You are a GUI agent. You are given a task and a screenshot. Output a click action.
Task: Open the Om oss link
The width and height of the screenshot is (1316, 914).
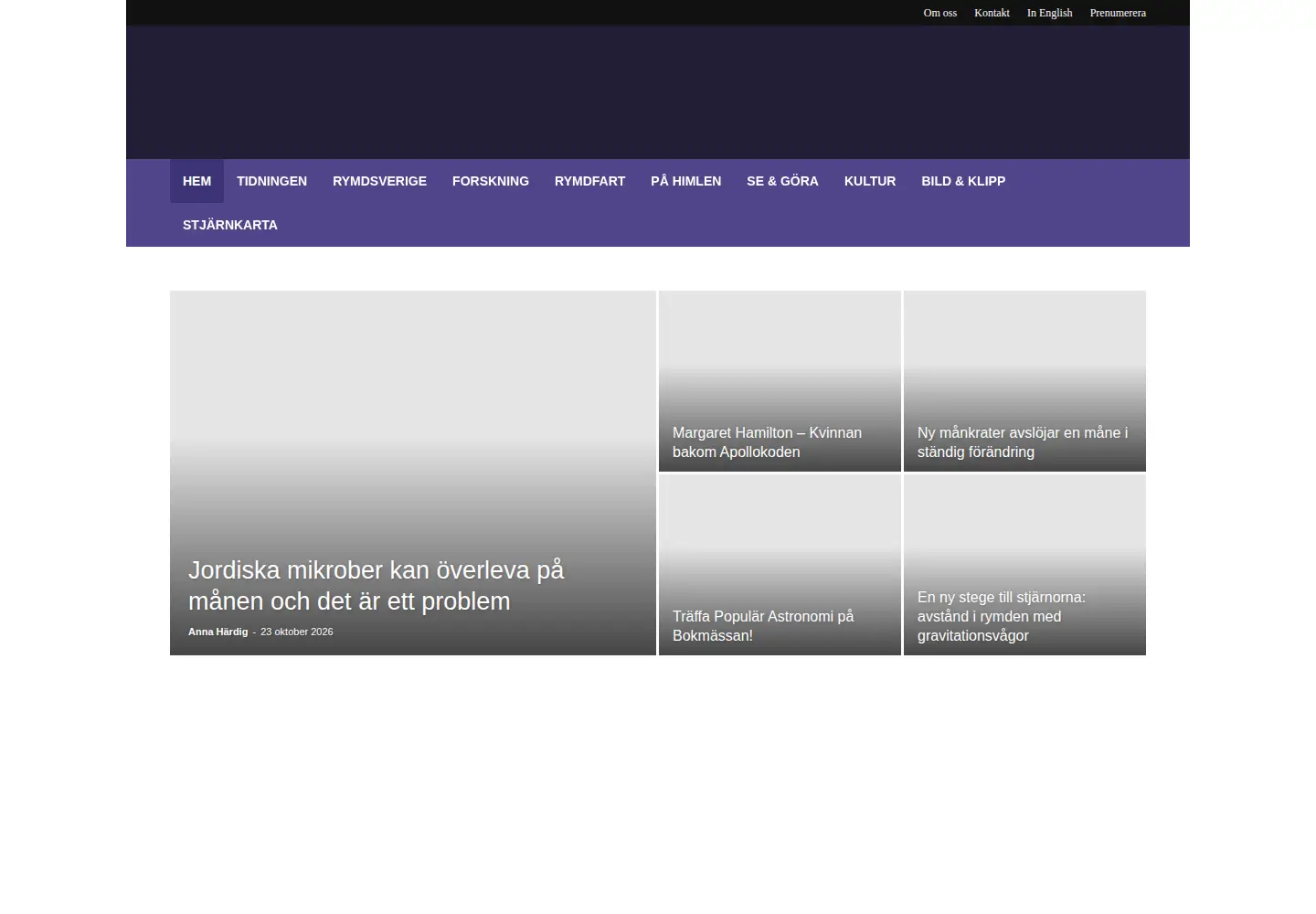[939, 13]
